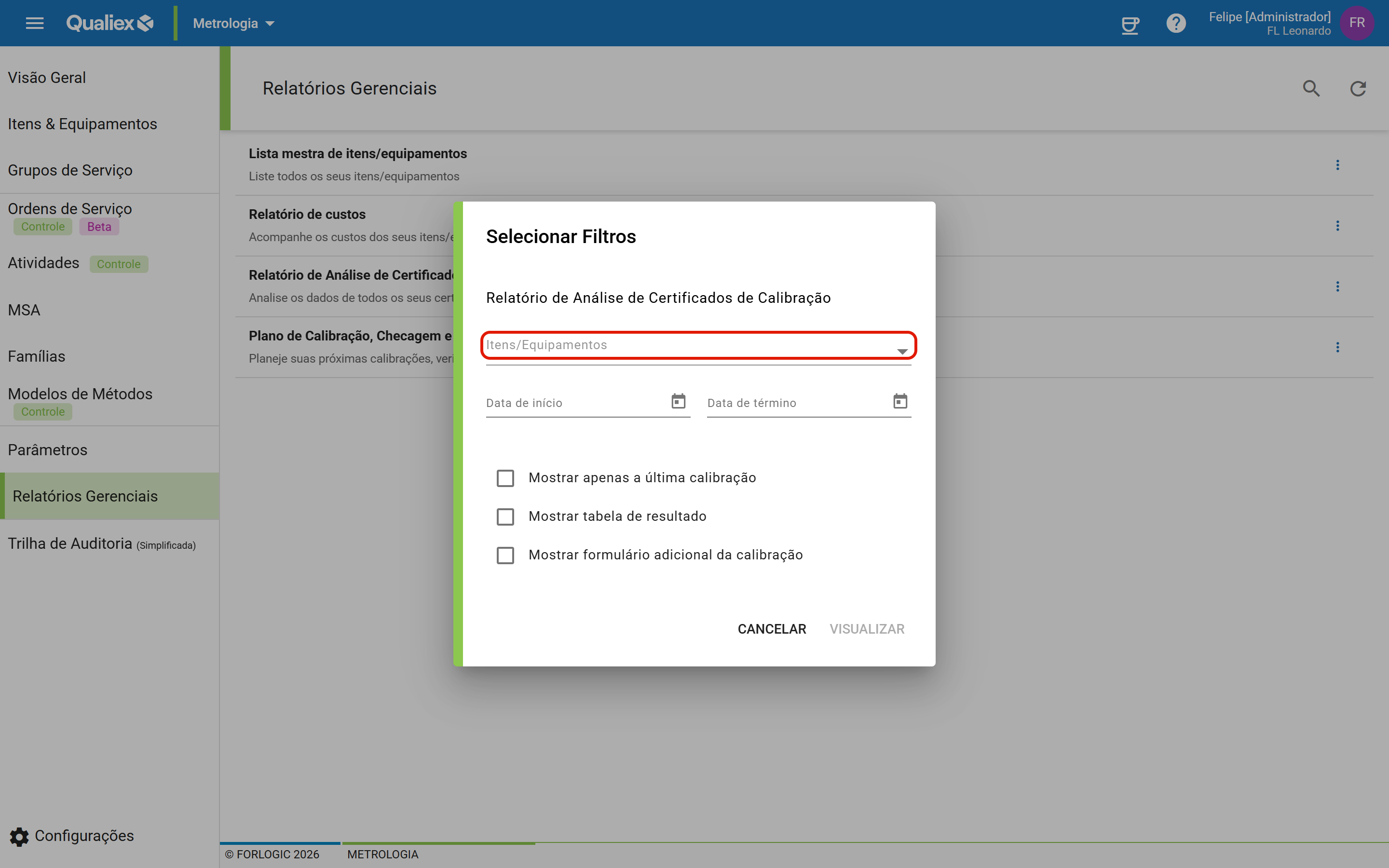Expand the Itens/Equipamentos dropdown arrow

(x=902, y=352)
